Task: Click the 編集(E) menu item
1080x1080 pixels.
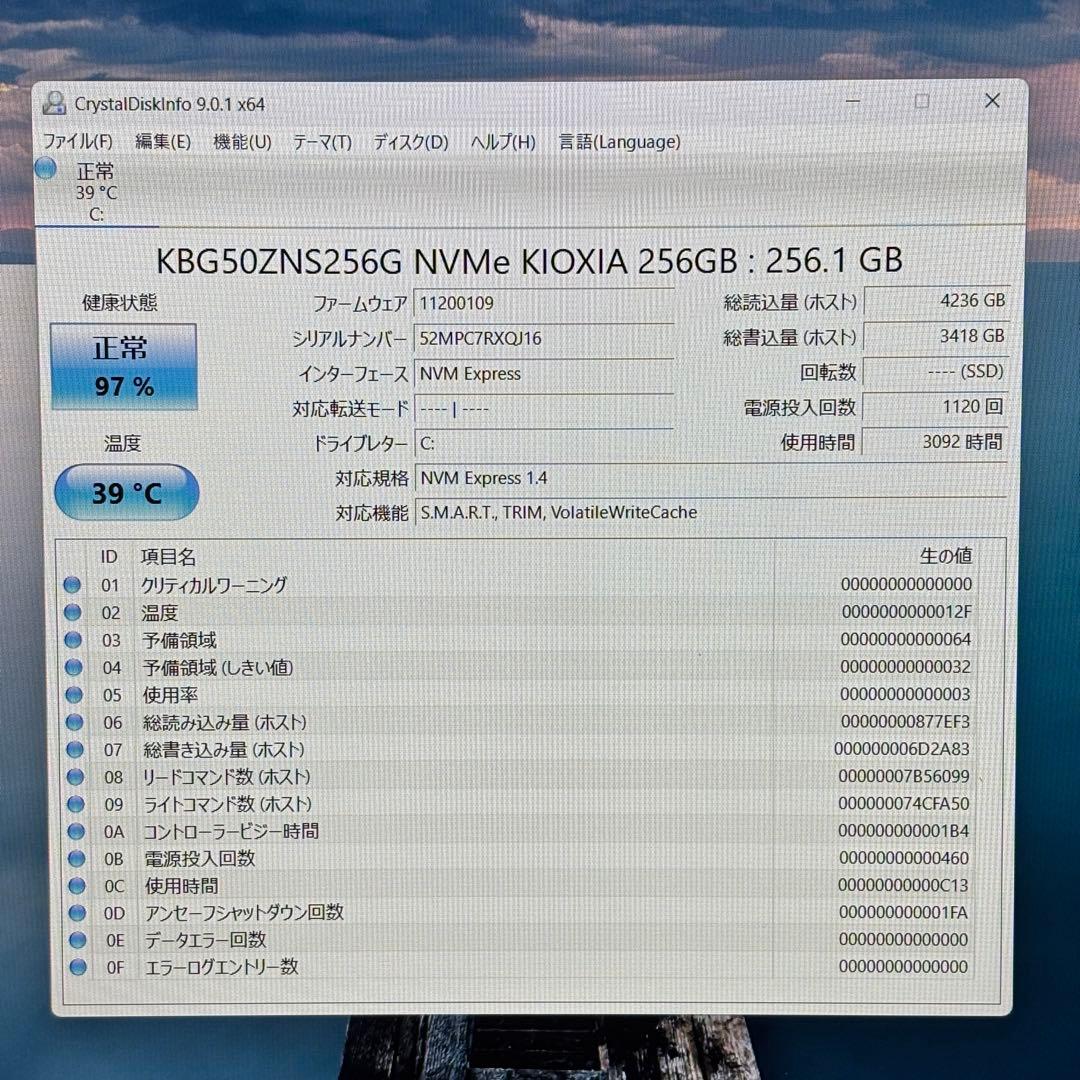Action: 162,142
